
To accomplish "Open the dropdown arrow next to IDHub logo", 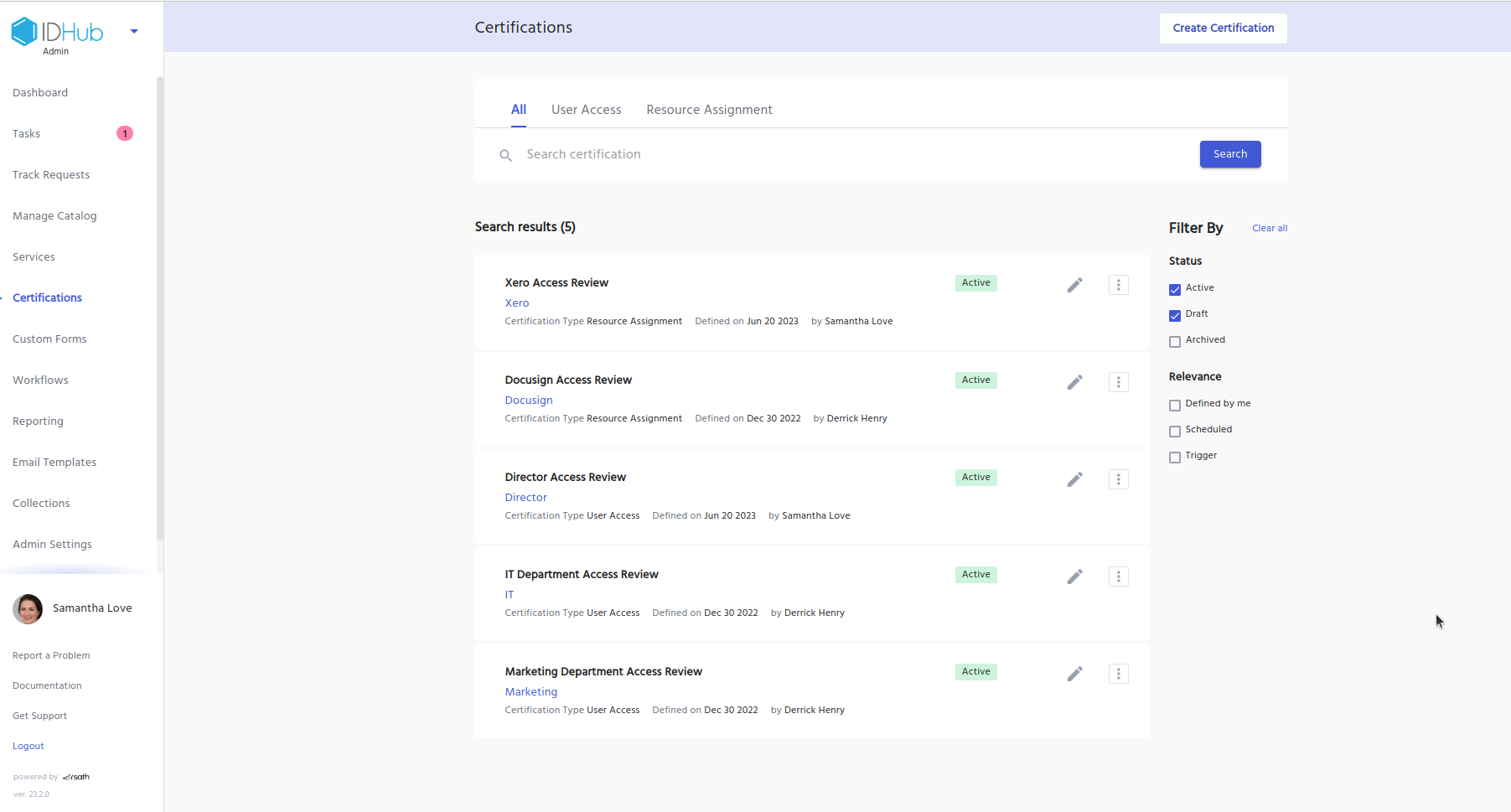I will pyautogui.click(x=134, y=32).
